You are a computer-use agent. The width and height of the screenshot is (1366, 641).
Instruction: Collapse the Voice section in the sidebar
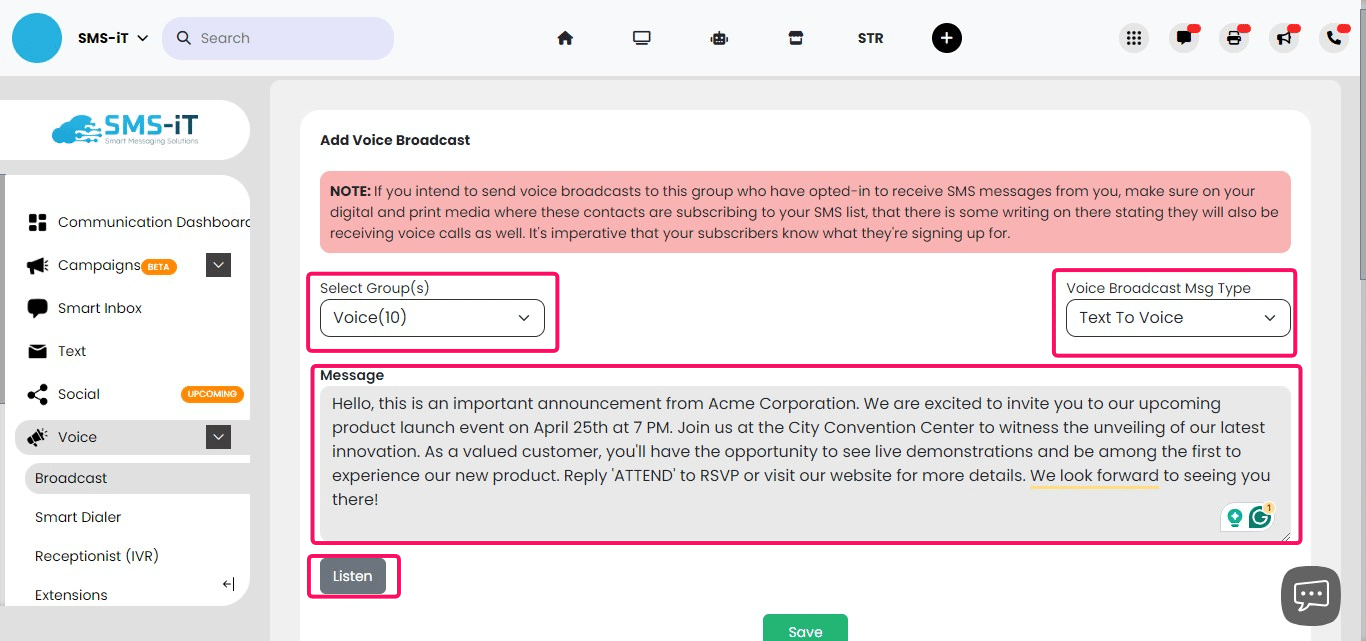[x=217, y=437]
